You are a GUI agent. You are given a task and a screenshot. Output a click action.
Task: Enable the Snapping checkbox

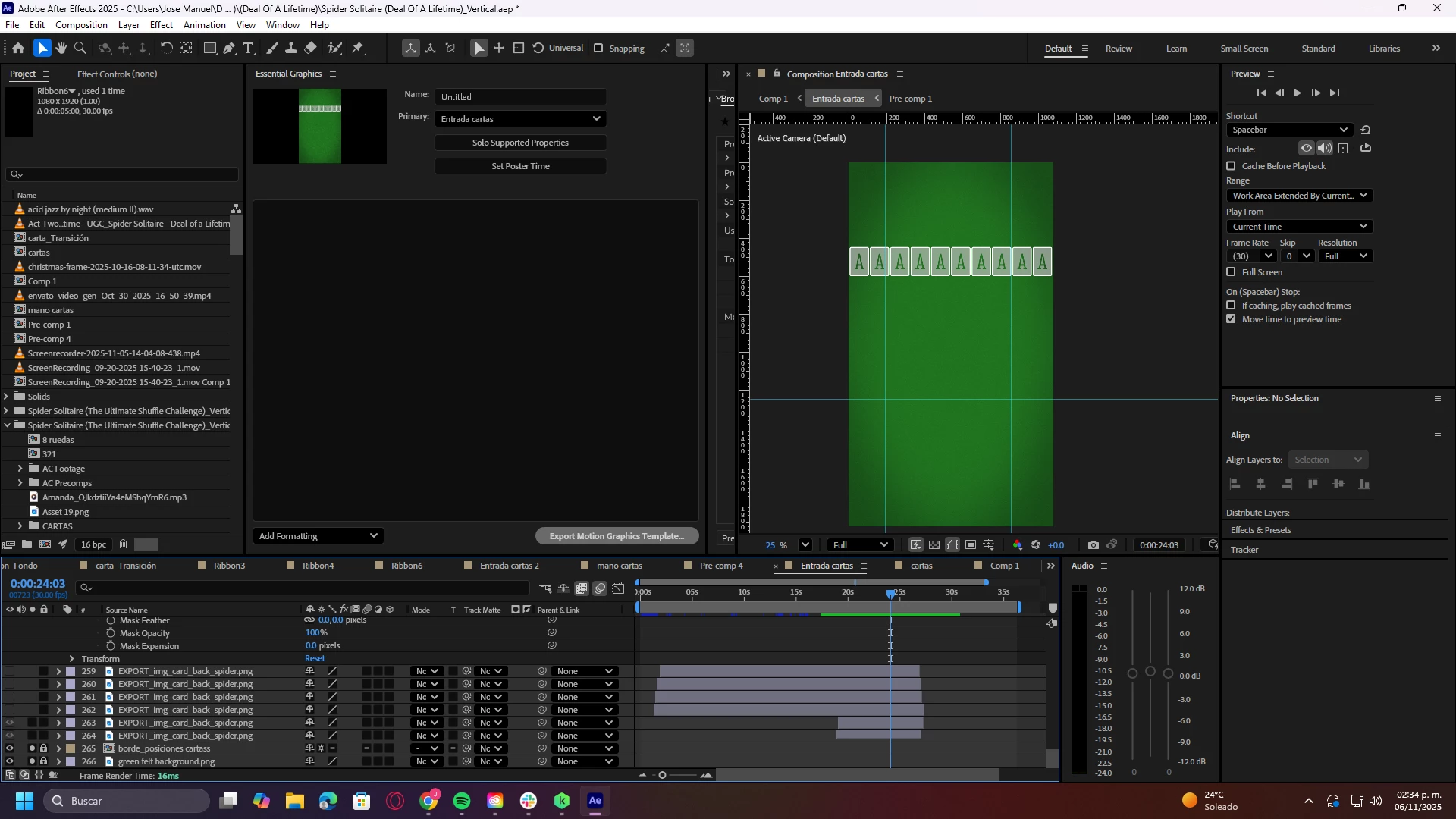[x=598, y=48]
